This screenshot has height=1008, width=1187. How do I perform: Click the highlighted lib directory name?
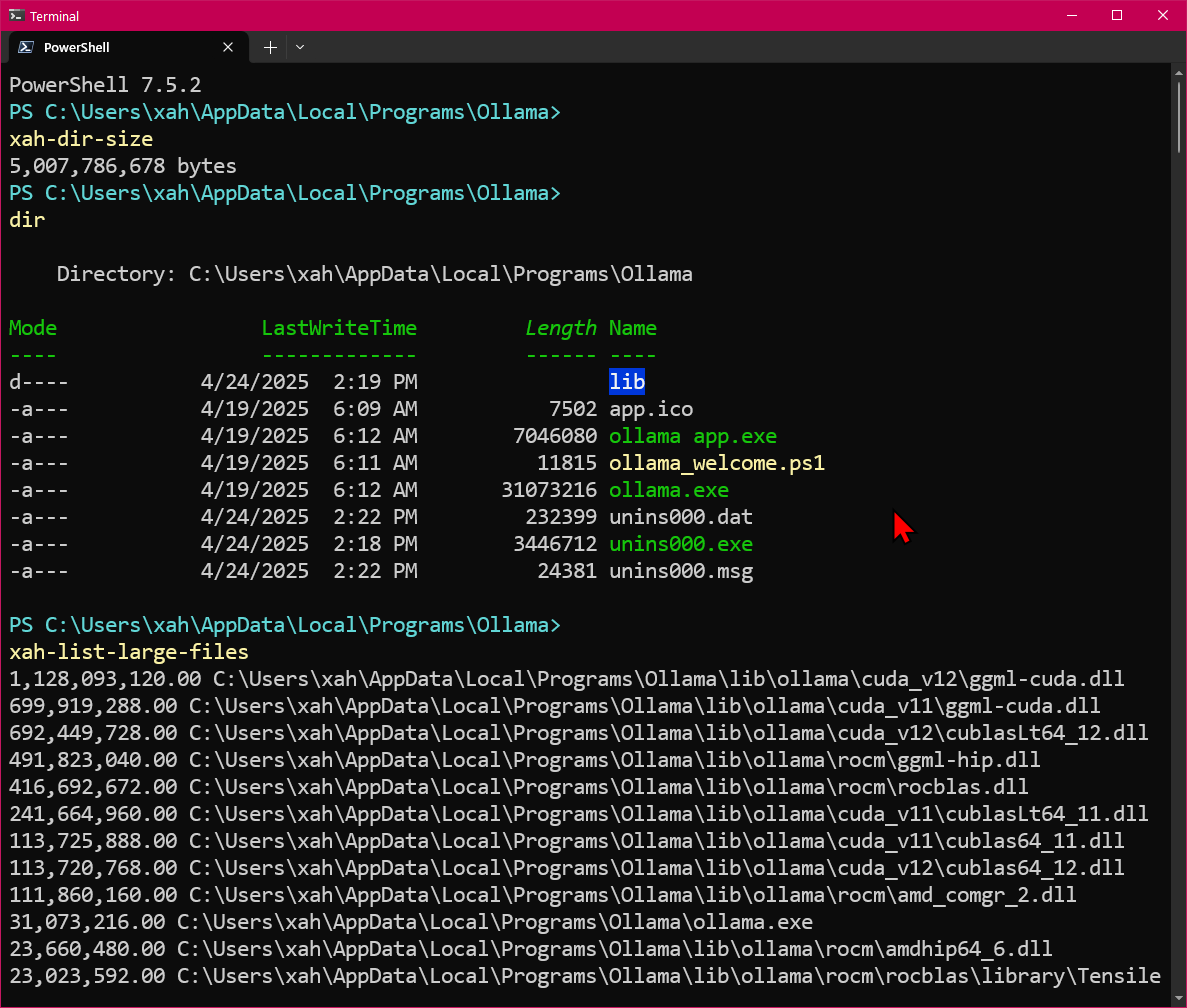click(627, 381)
